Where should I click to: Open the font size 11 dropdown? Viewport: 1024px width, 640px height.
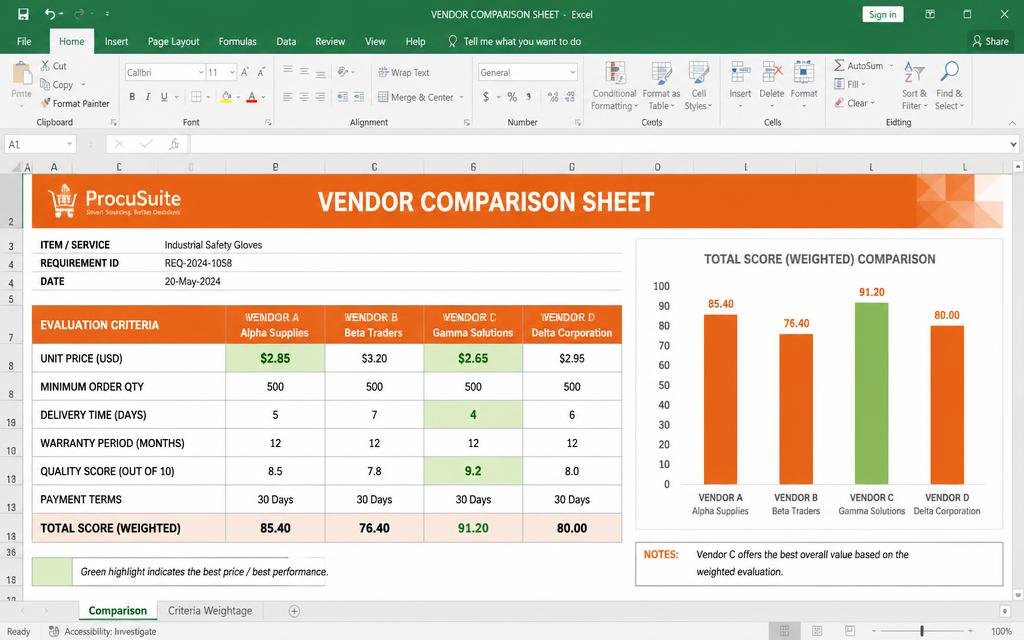coord(232,72)
